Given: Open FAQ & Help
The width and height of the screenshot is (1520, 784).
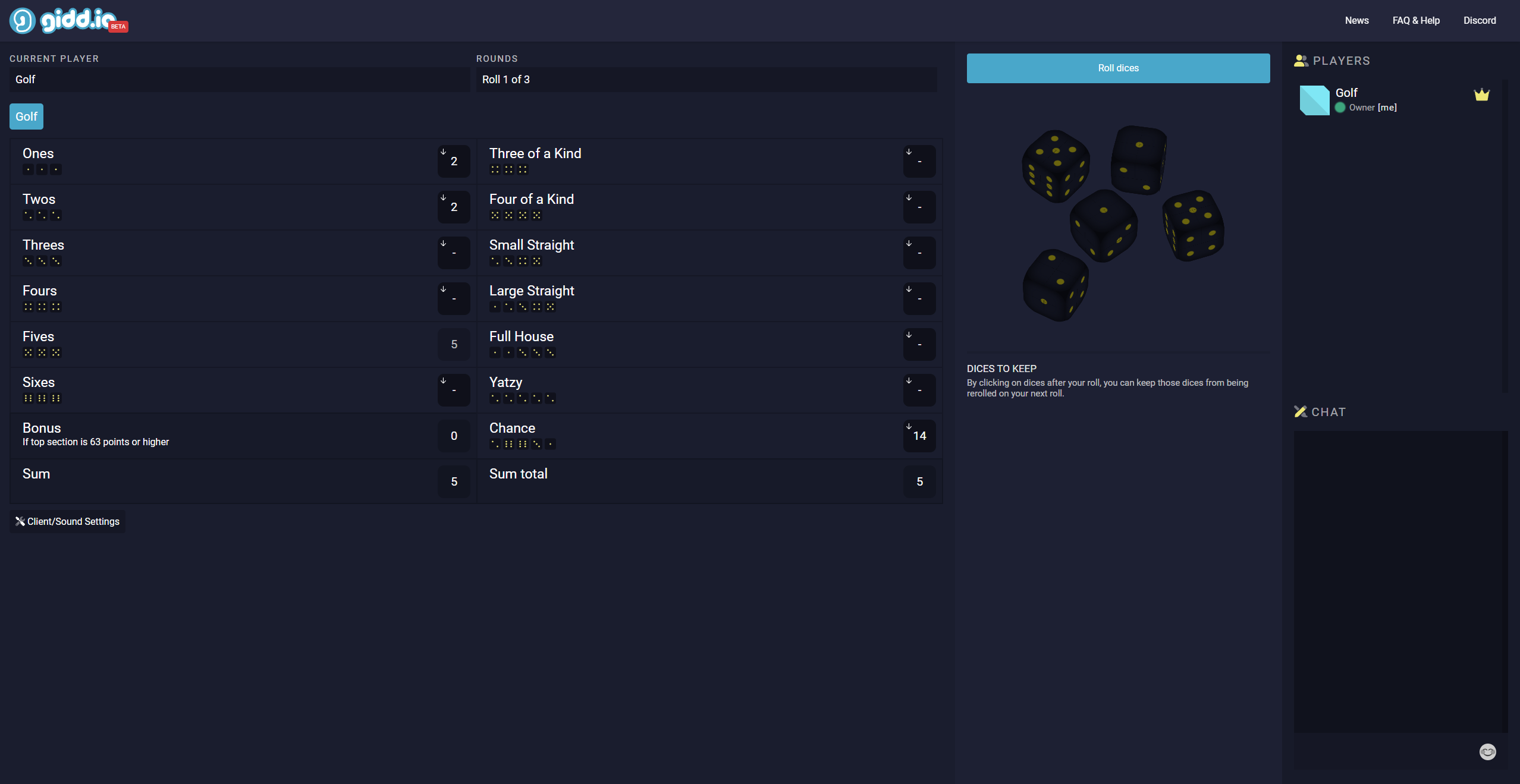Looking at the screenshot, I should 1415,20.
